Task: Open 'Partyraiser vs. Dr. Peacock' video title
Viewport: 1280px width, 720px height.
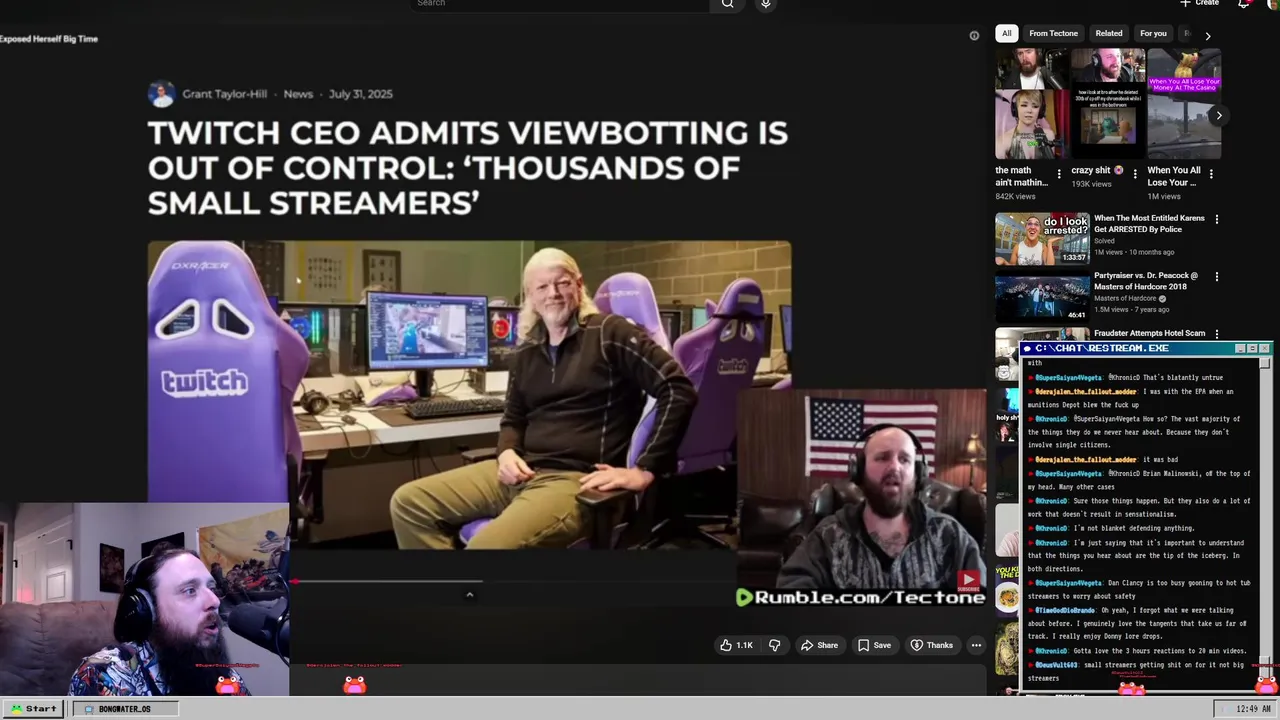Action: click(x=1146, y=281)
